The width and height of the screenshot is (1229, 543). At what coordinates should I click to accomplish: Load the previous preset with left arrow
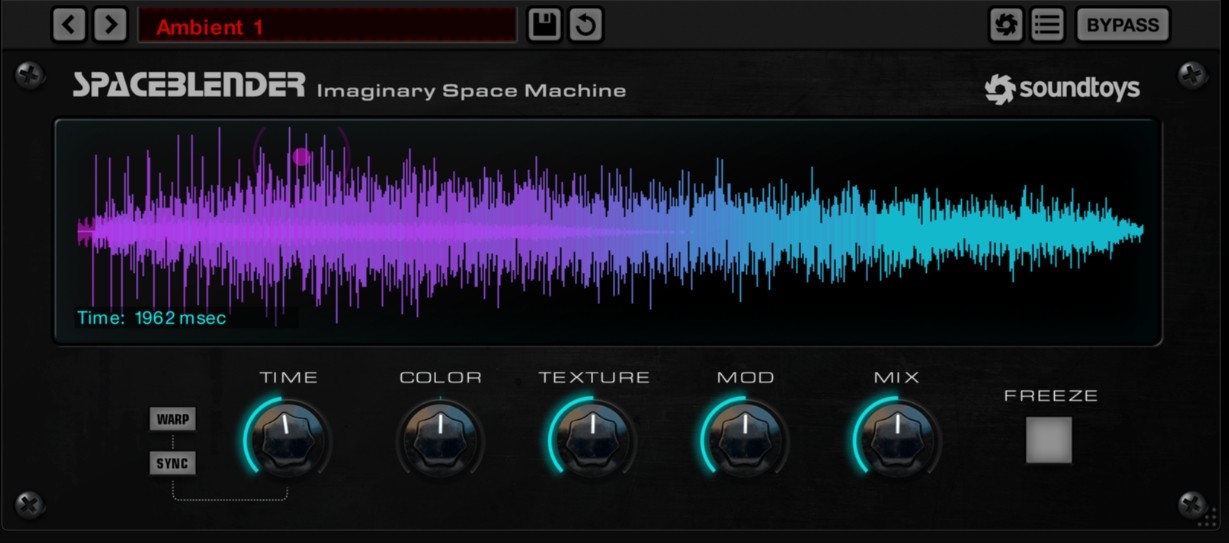click(x=69, y=24)
